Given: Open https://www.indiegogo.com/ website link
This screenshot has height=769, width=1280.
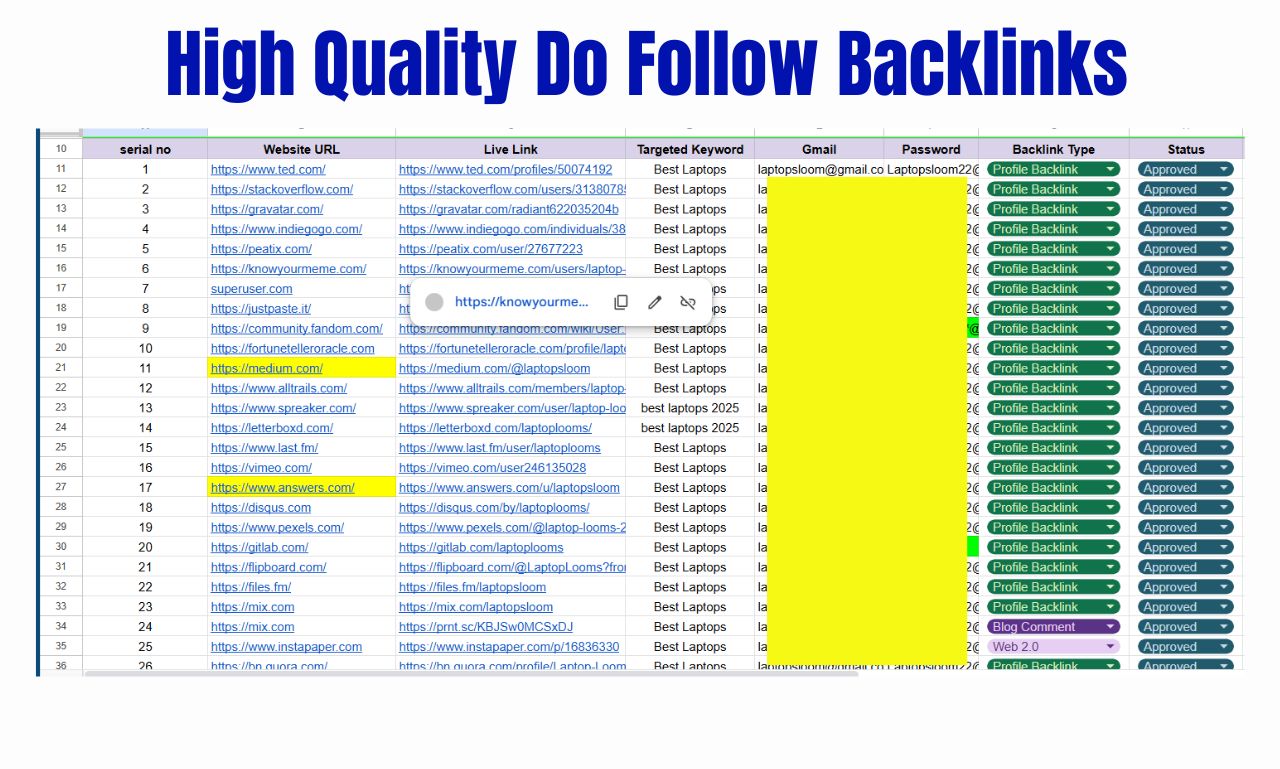Looking at the screenshot, I should 286,229.
